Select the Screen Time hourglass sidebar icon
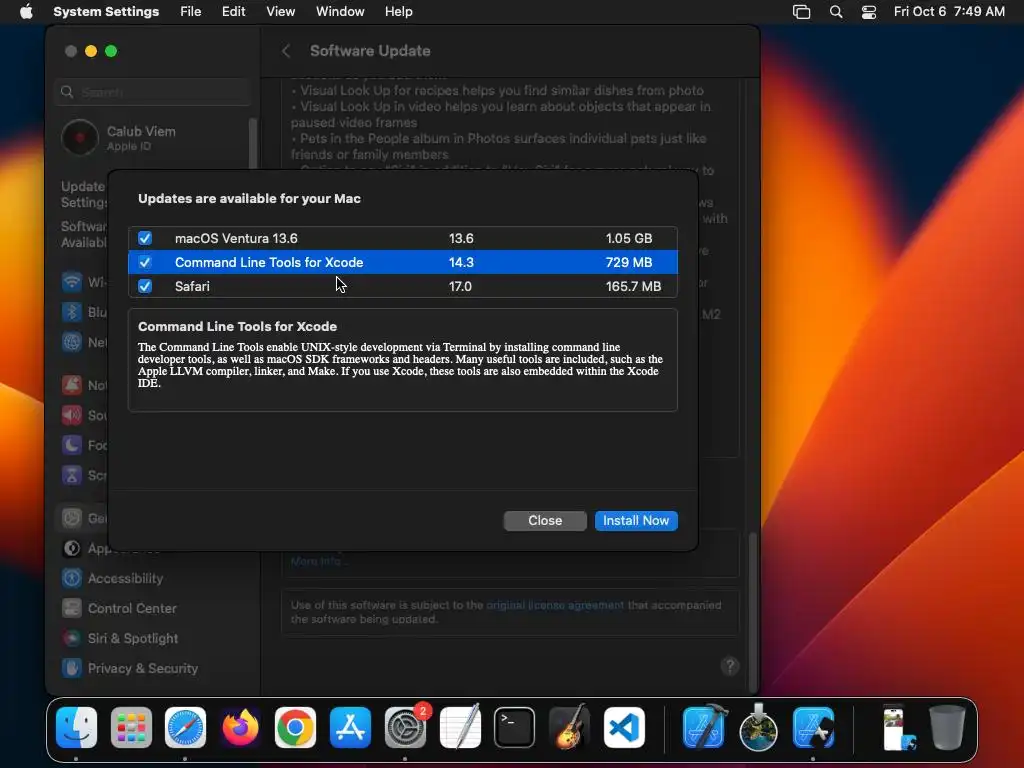 point(72,475)
